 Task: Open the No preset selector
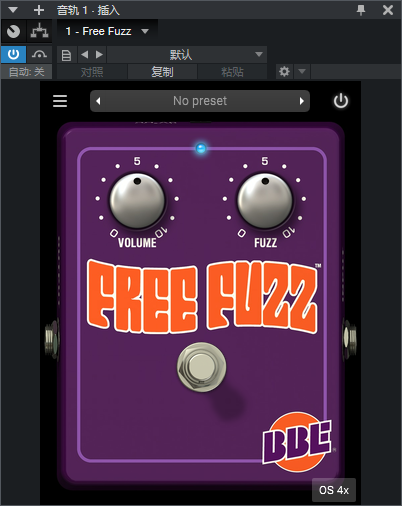(x=200, y=101)
